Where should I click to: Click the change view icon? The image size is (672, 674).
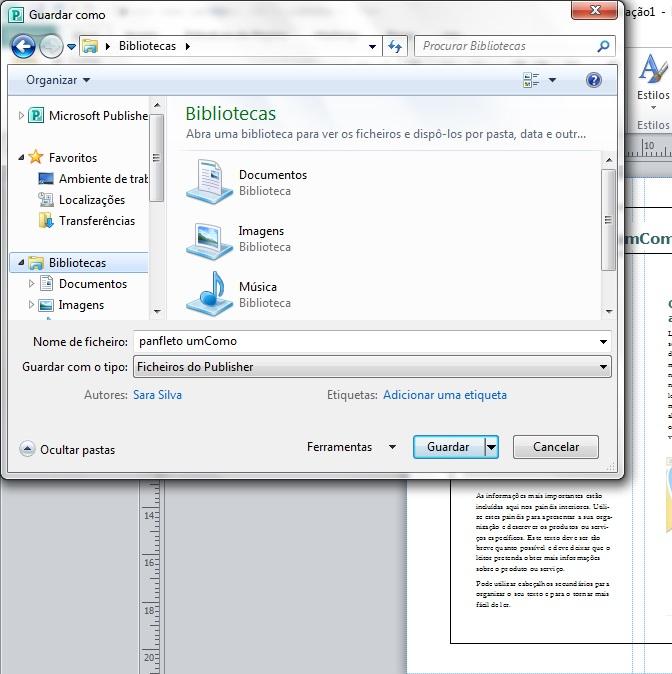tap(531, 80)
